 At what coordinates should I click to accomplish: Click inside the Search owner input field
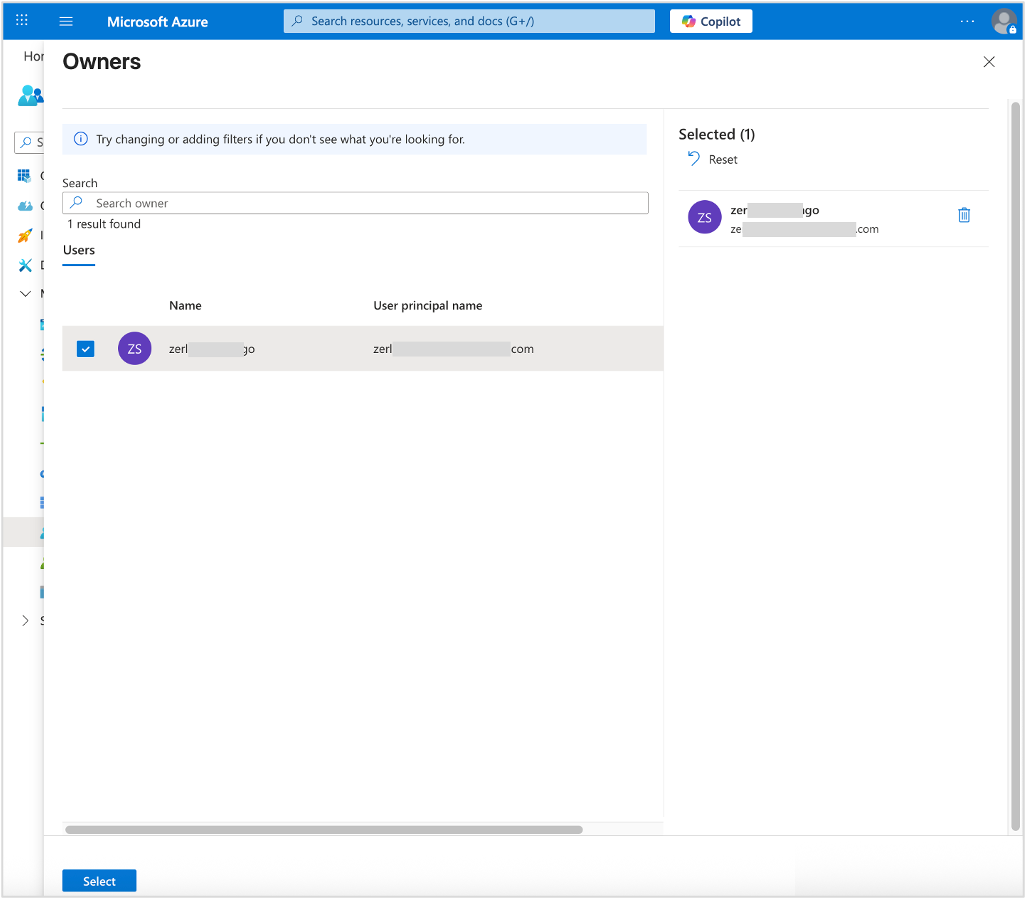pyautogui.click(x=350, y=202)
